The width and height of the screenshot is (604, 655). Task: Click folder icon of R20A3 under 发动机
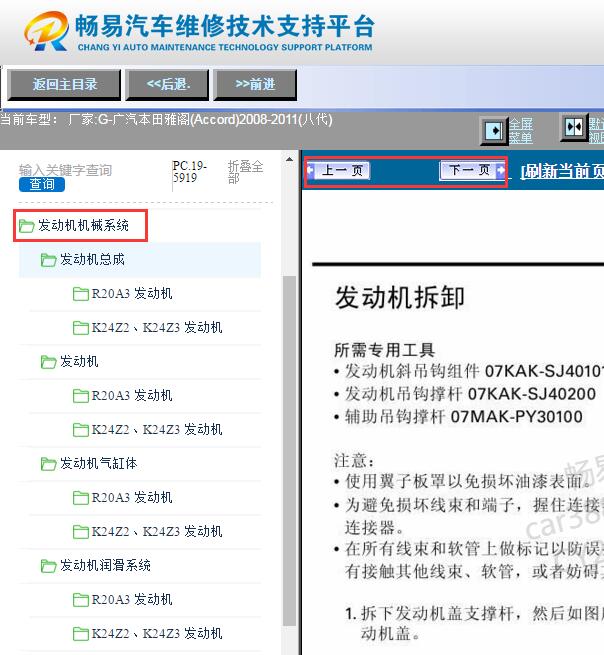click(81, 396)
